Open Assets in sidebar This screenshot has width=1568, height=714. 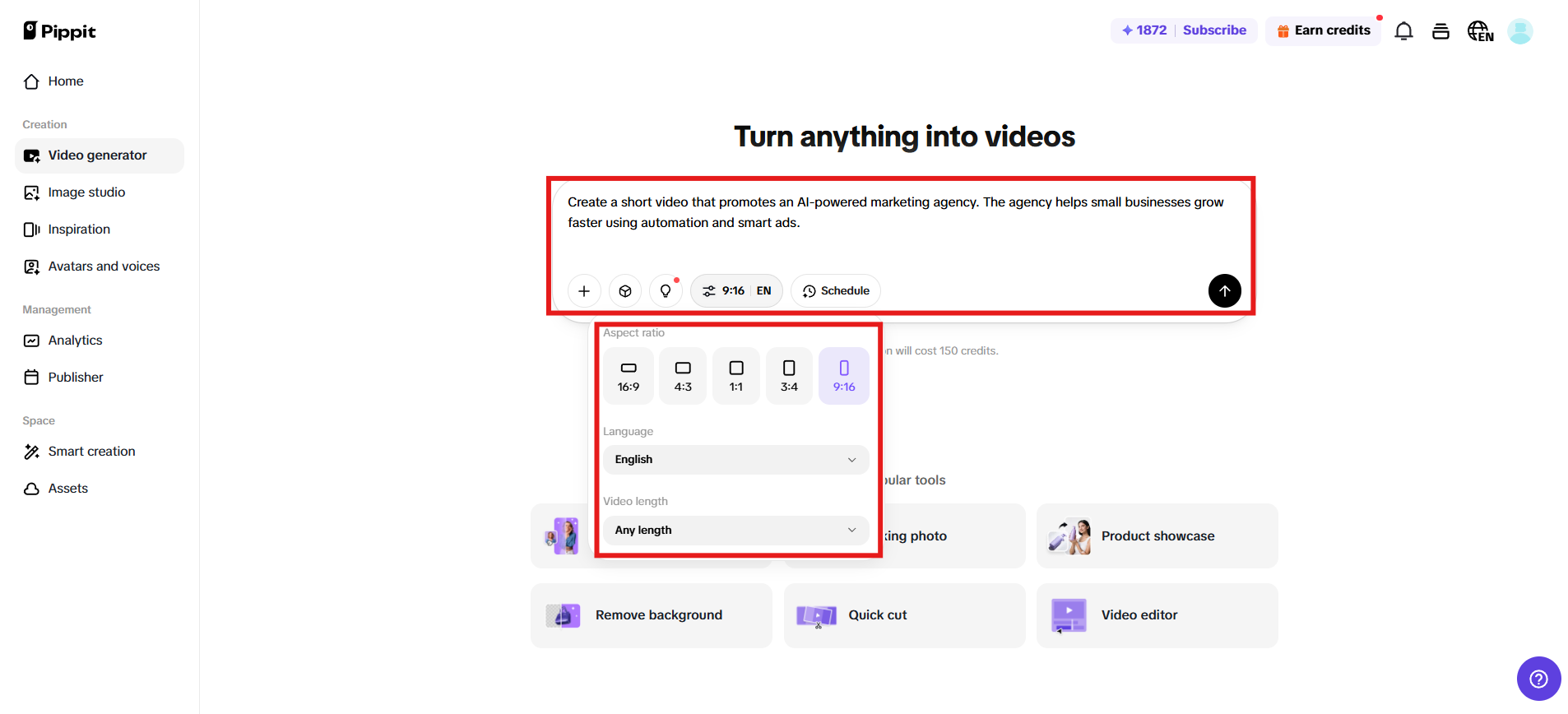click(x=100, y=489)
